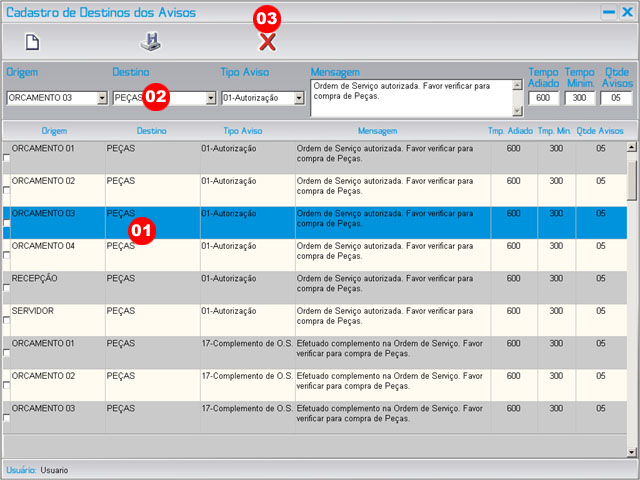Open the Tipo Aviso dropdown
This screenshot has width=640, height=480.
click(298, 99)
